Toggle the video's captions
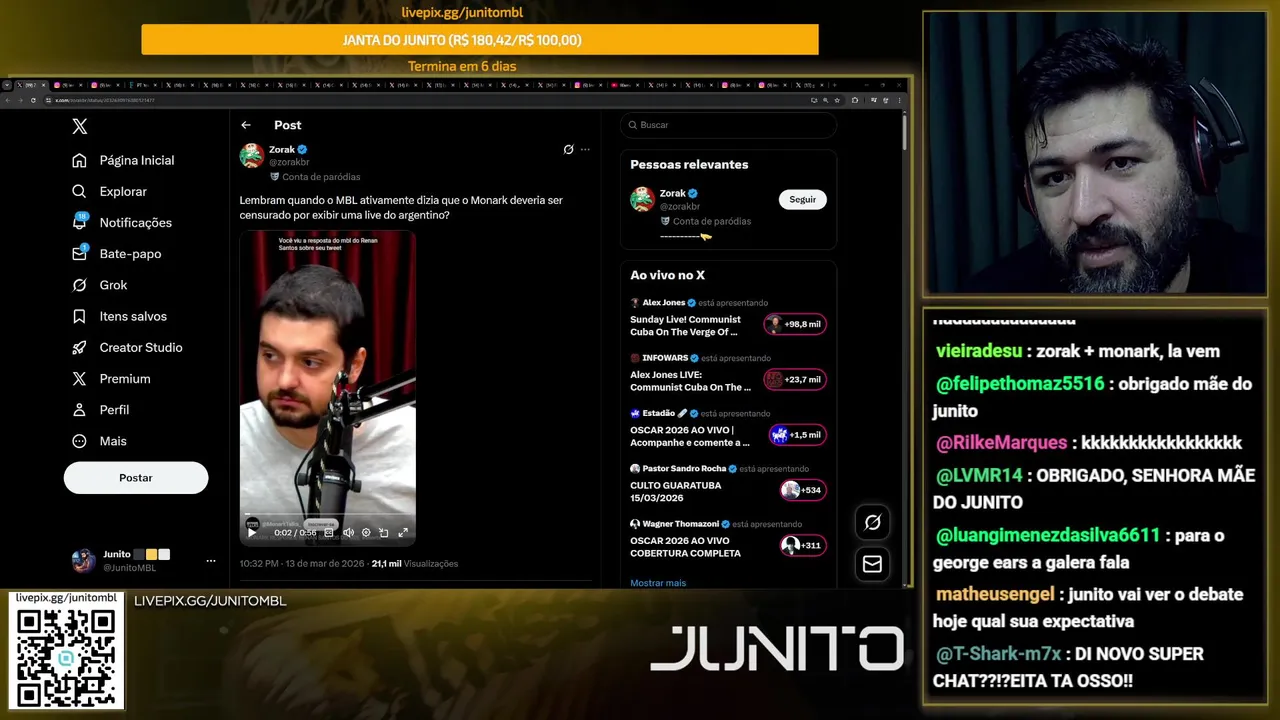 pyautogui.click(x=328, y=533)
